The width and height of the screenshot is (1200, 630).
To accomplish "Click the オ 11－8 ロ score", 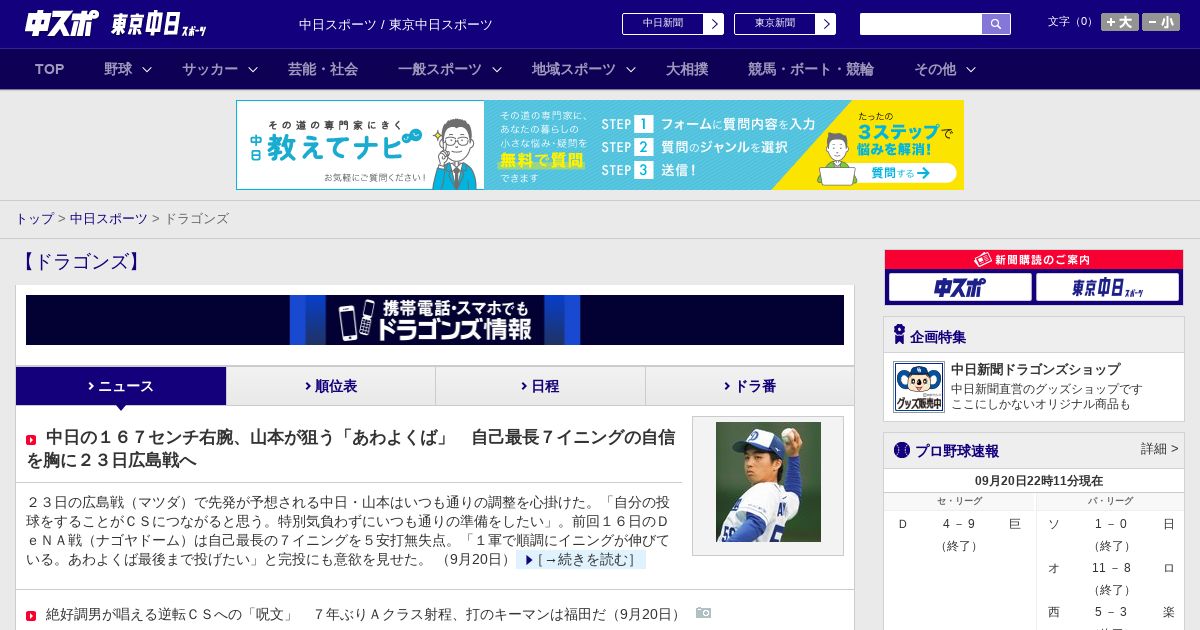I will click(1111, 568).
